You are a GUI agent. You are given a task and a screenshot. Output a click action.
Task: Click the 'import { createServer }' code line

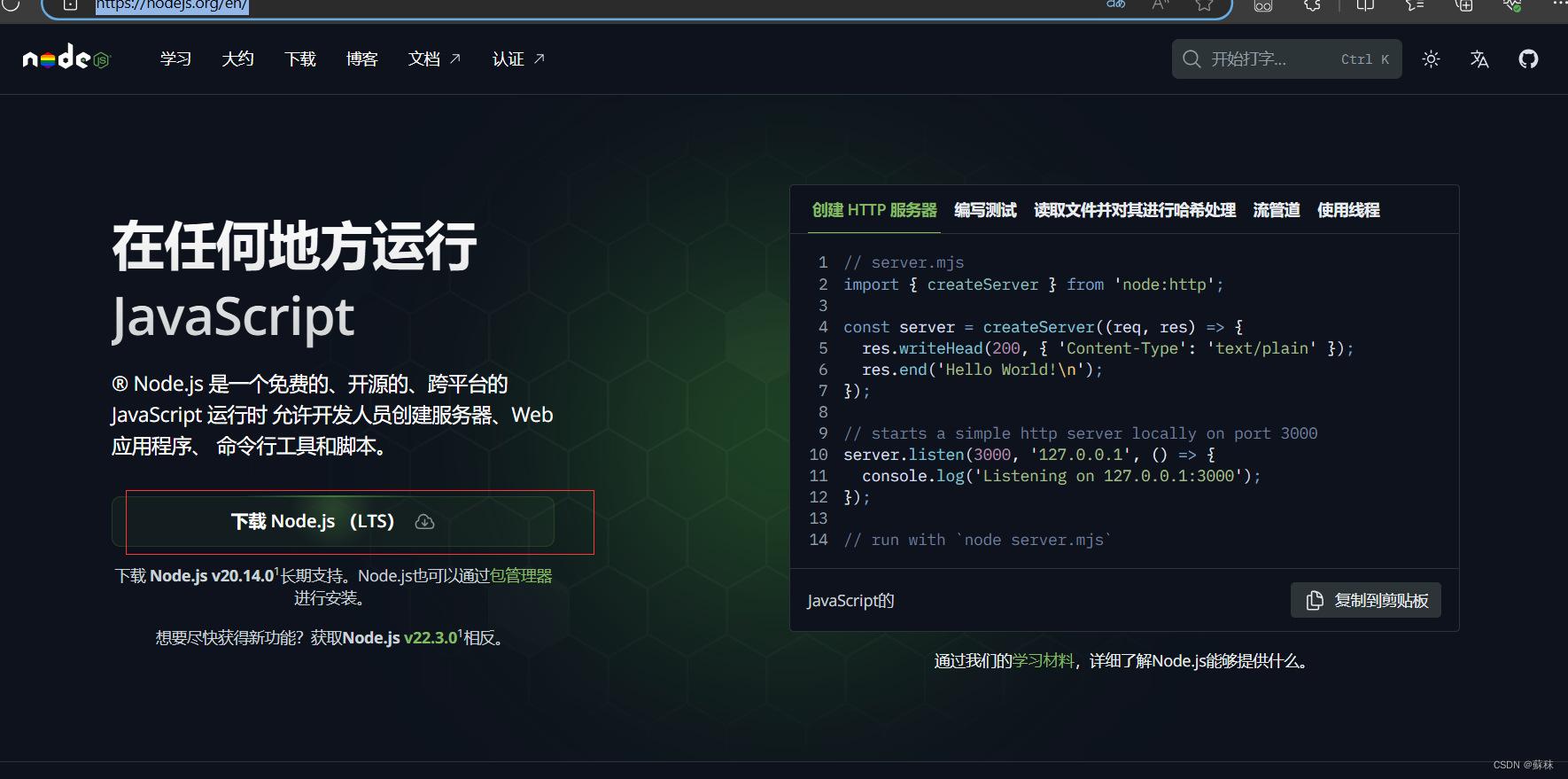(1033, 284)
